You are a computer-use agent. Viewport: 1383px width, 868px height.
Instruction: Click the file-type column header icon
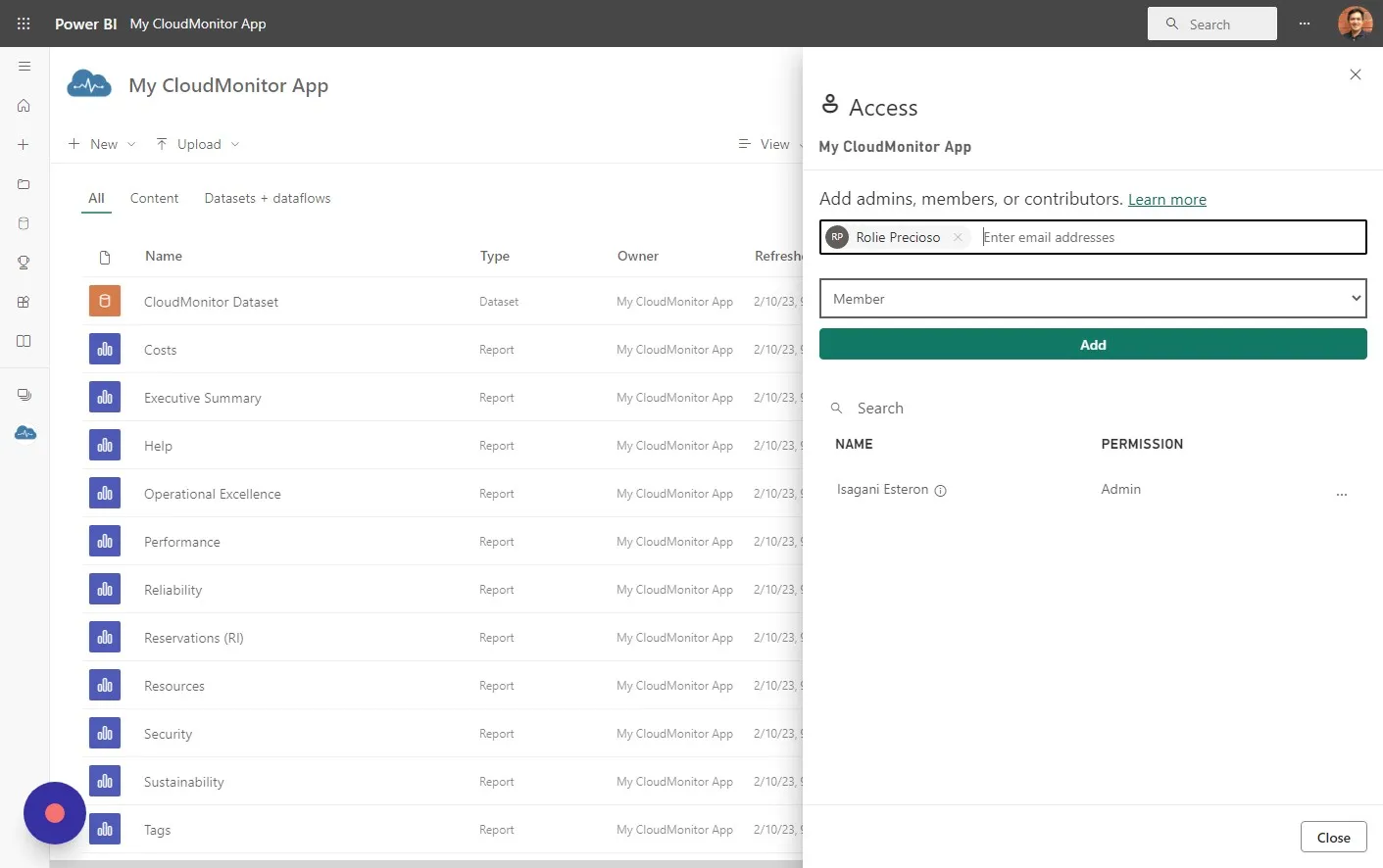(105, 257)
